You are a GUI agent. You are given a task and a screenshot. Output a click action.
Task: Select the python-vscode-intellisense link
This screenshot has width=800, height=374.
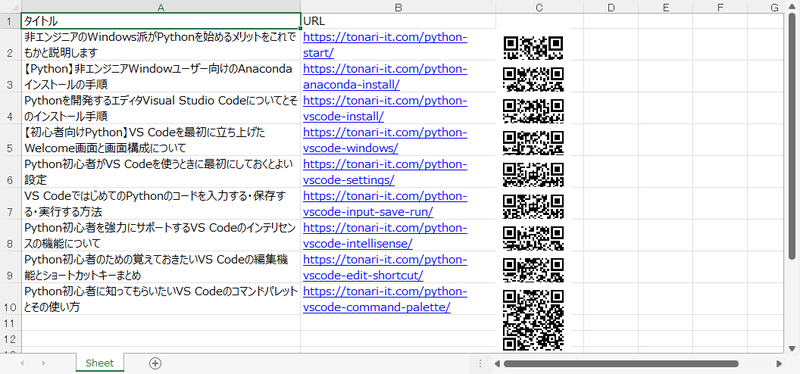click(385, 236)
